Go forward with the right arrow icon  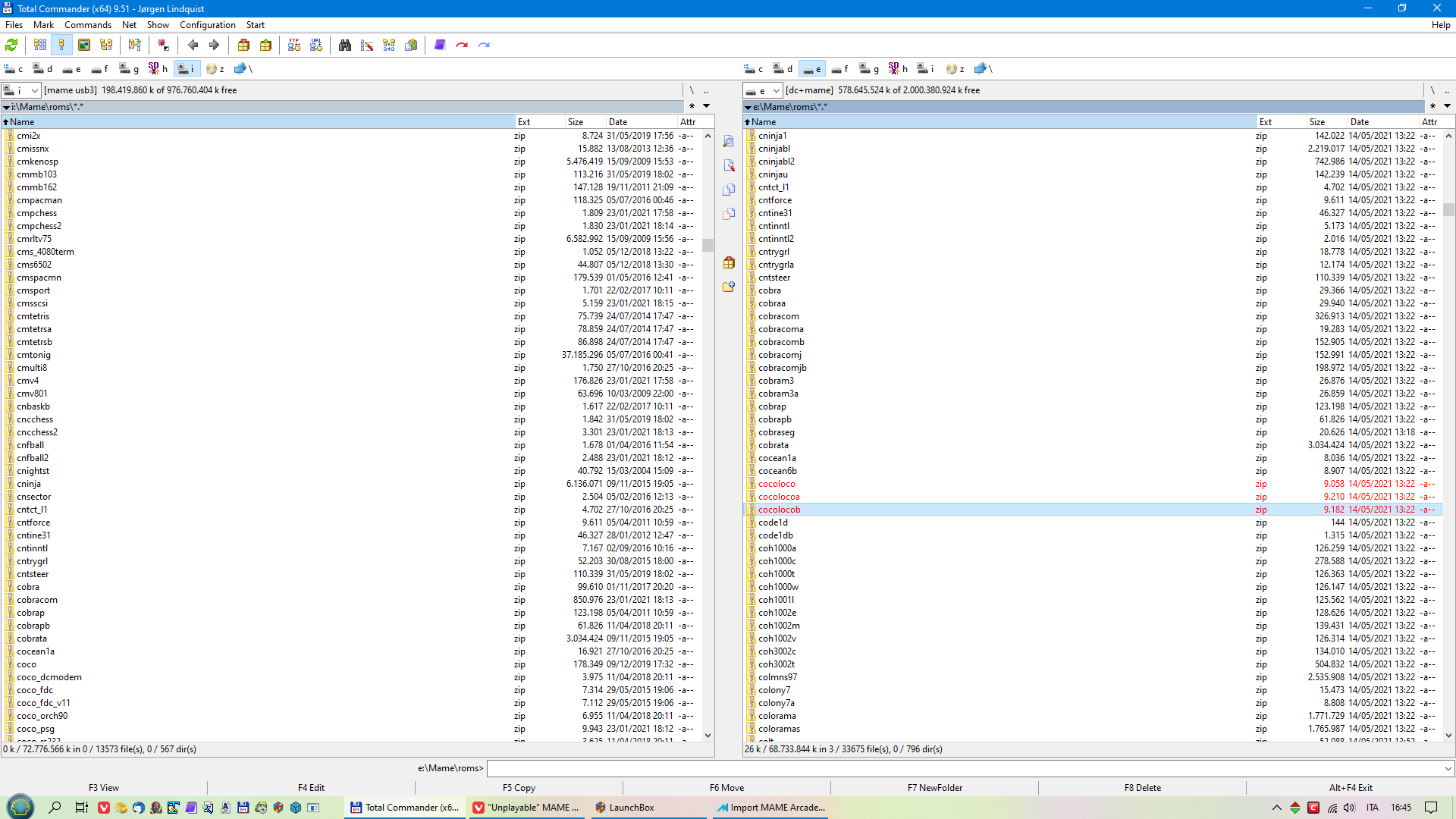point(214,45)
